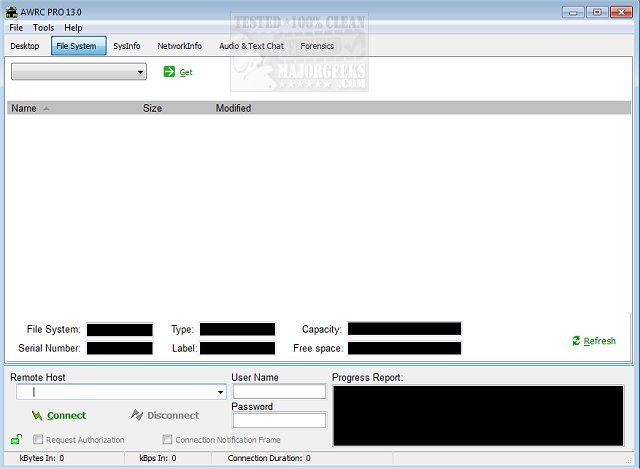The image size is (640, 469).
Task: Focus the Password field
Action: (x=279, y=420)
